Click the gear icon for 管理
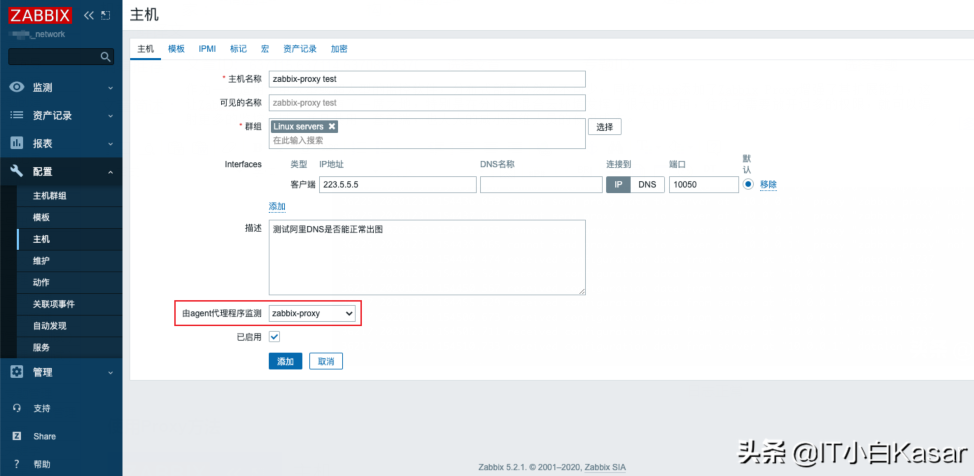The width and height of the screenshot is (974, 476). point(17,372)
